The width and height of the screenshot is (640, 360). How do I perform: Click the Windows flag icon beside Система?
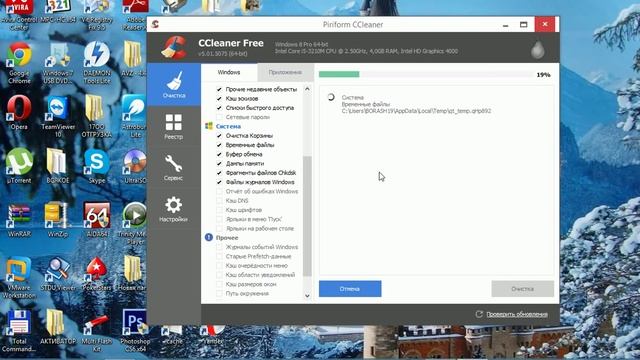click(209, 126)
